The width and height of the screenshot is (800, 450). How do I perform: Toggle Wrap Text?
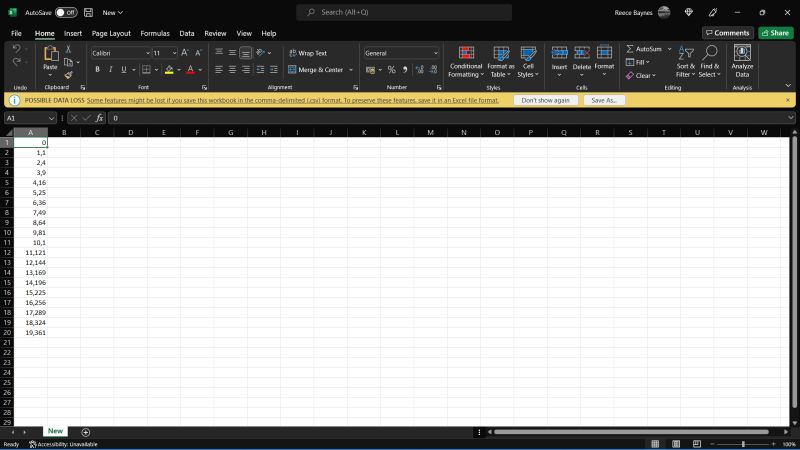tap(308, 53)
